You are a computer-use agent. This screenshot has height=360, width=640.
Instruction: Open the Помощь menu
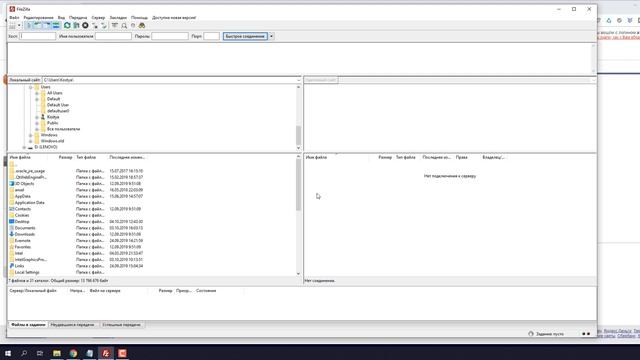click(x=139, y=18)
